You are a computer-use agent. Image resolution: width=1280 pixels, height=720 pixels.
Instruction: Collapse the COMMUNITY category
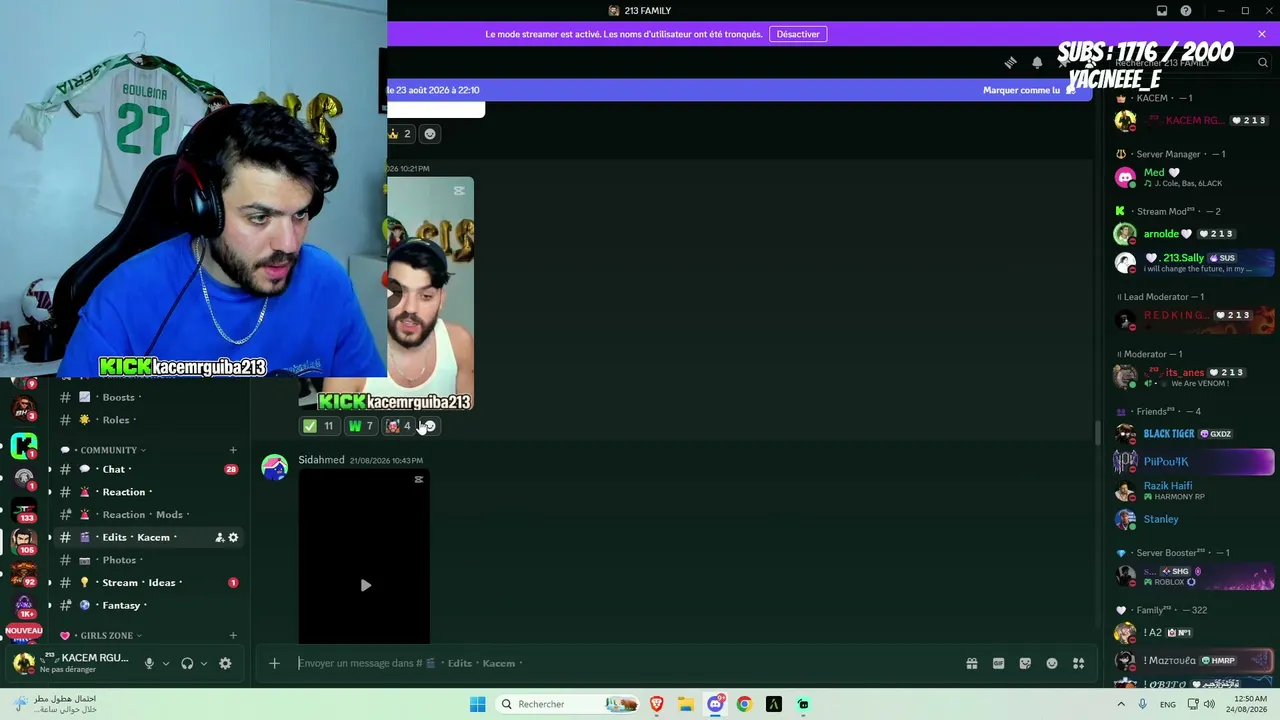pyautogui.click(x=108, y=450)
